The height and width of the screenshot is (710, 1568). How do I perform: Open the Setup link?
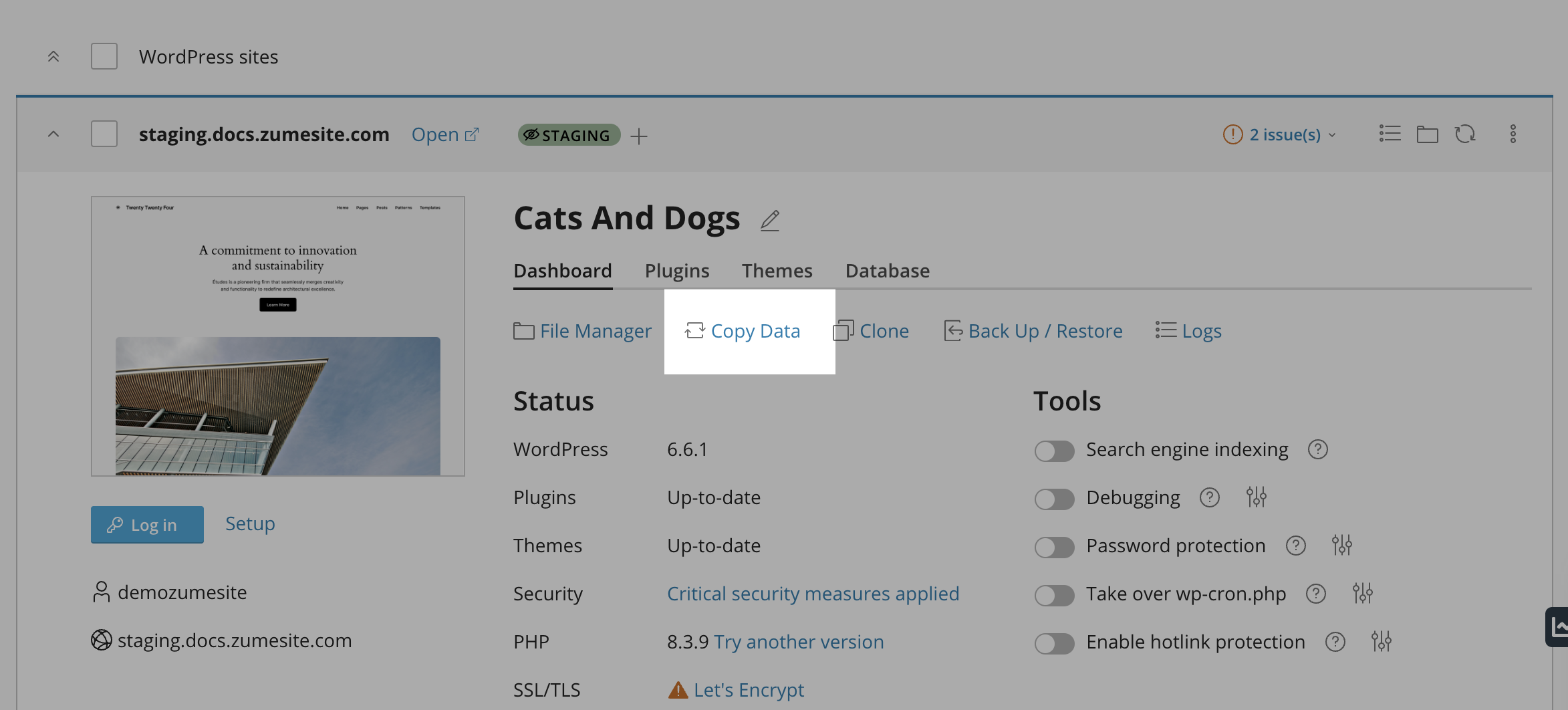(250, 523)
